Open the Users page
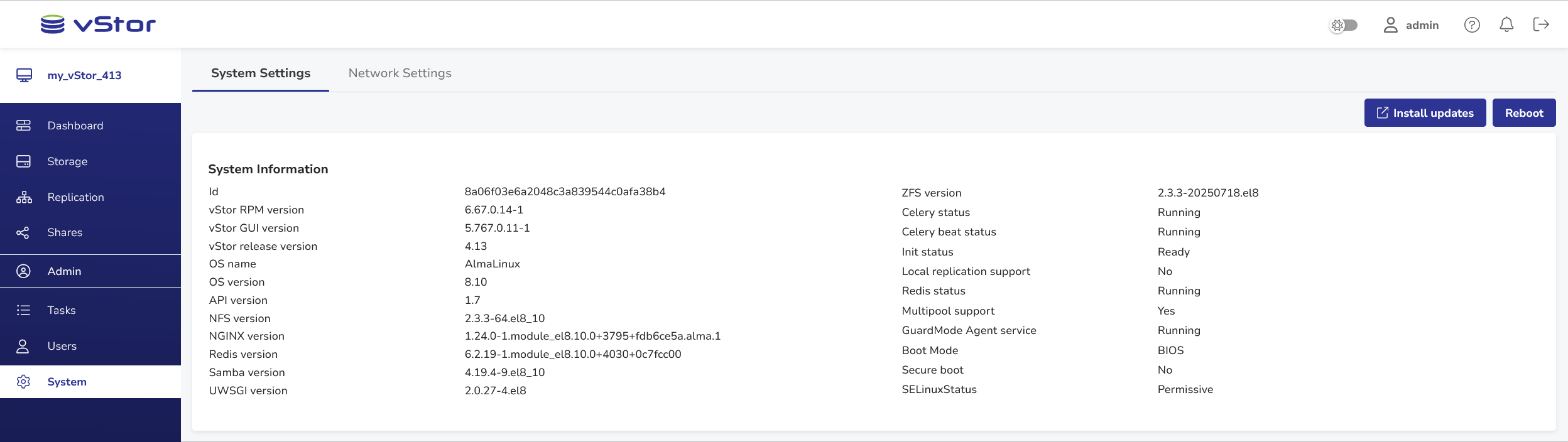Screen dimensions: 1568x442 (x=62, y=346)
